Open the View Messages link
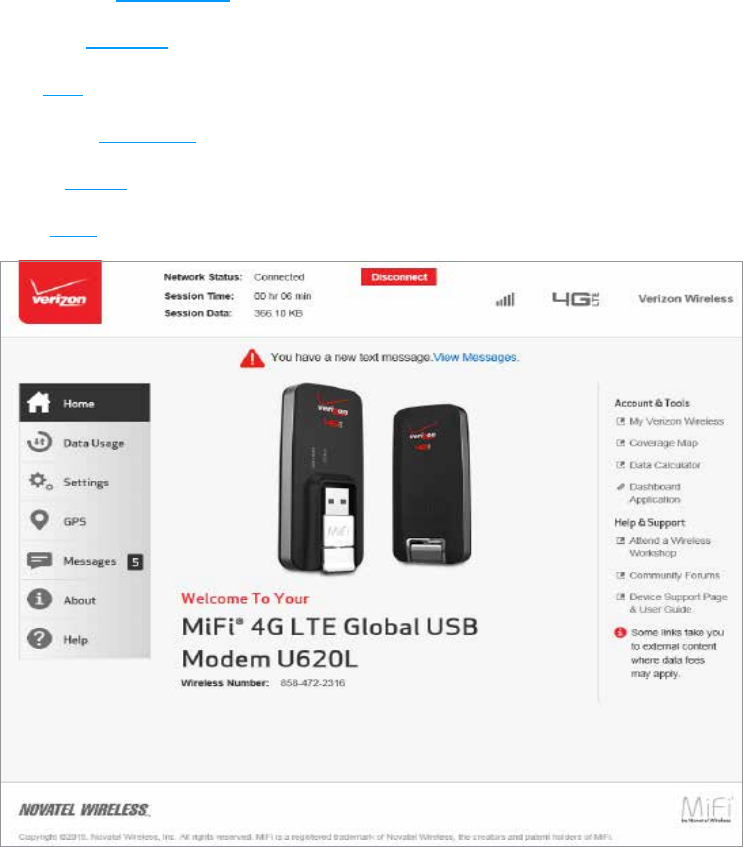Screen dimensions: 743x847 tap(475, 357)
